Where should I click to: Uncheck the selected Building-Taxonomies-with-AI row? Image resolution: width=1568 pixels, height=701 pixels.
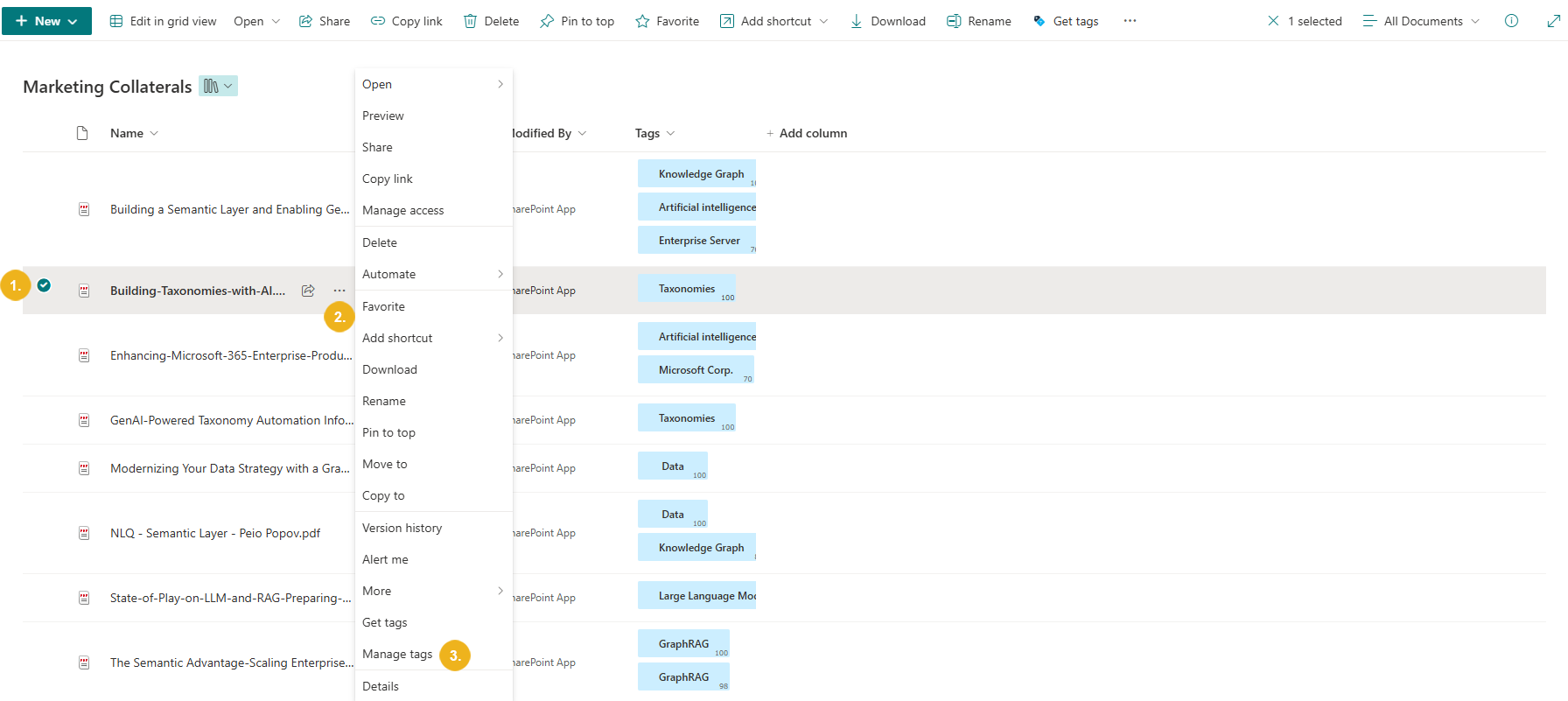pyautogui.click(x=44, y=285)
